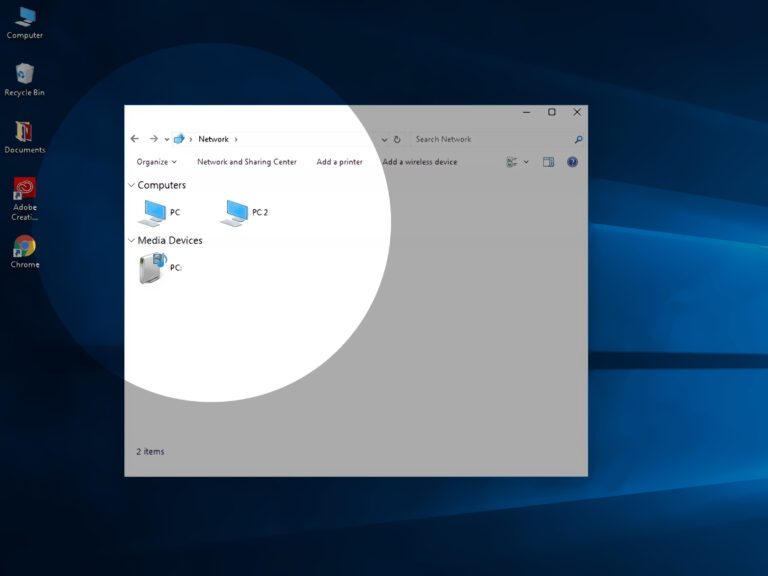The height and width of the screenshot is (576, 768).
Task: Click the network location icon in address bar
Action: [179, 139]
